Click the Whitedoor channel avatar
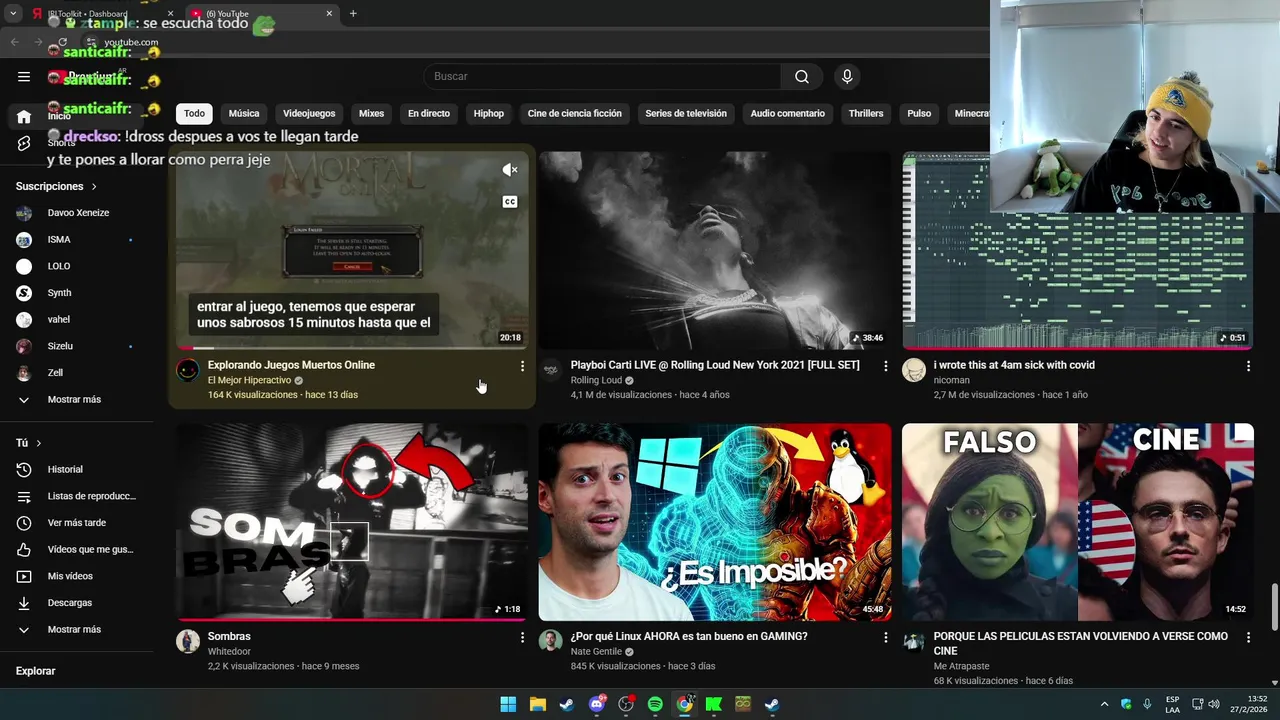Image resolution: width=1280 pixels, height=720 pixels. coord(188,641)
